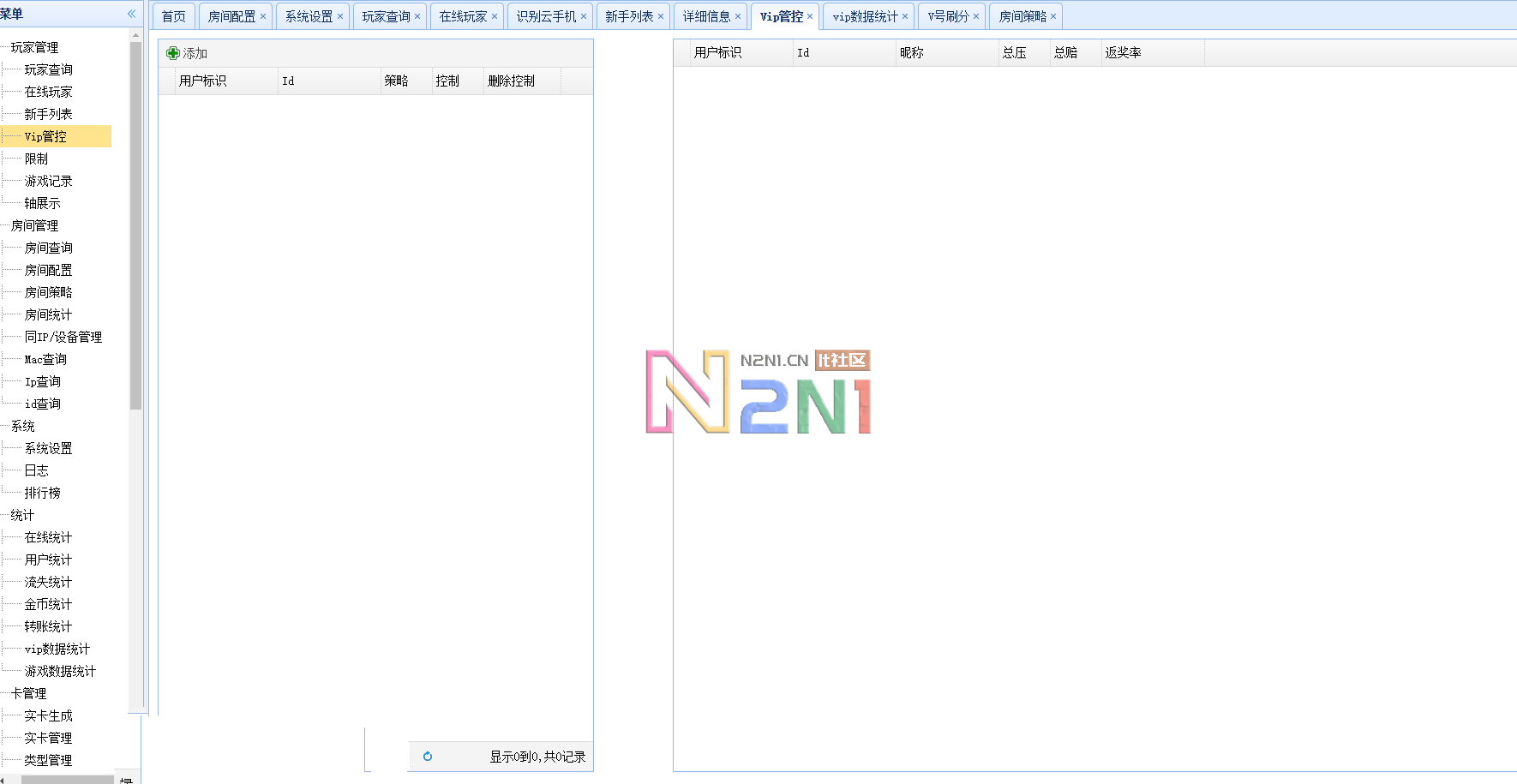1517x784 pixels.
Task: Switch to the 在线玩家 tab
Action: click(463, 16)
